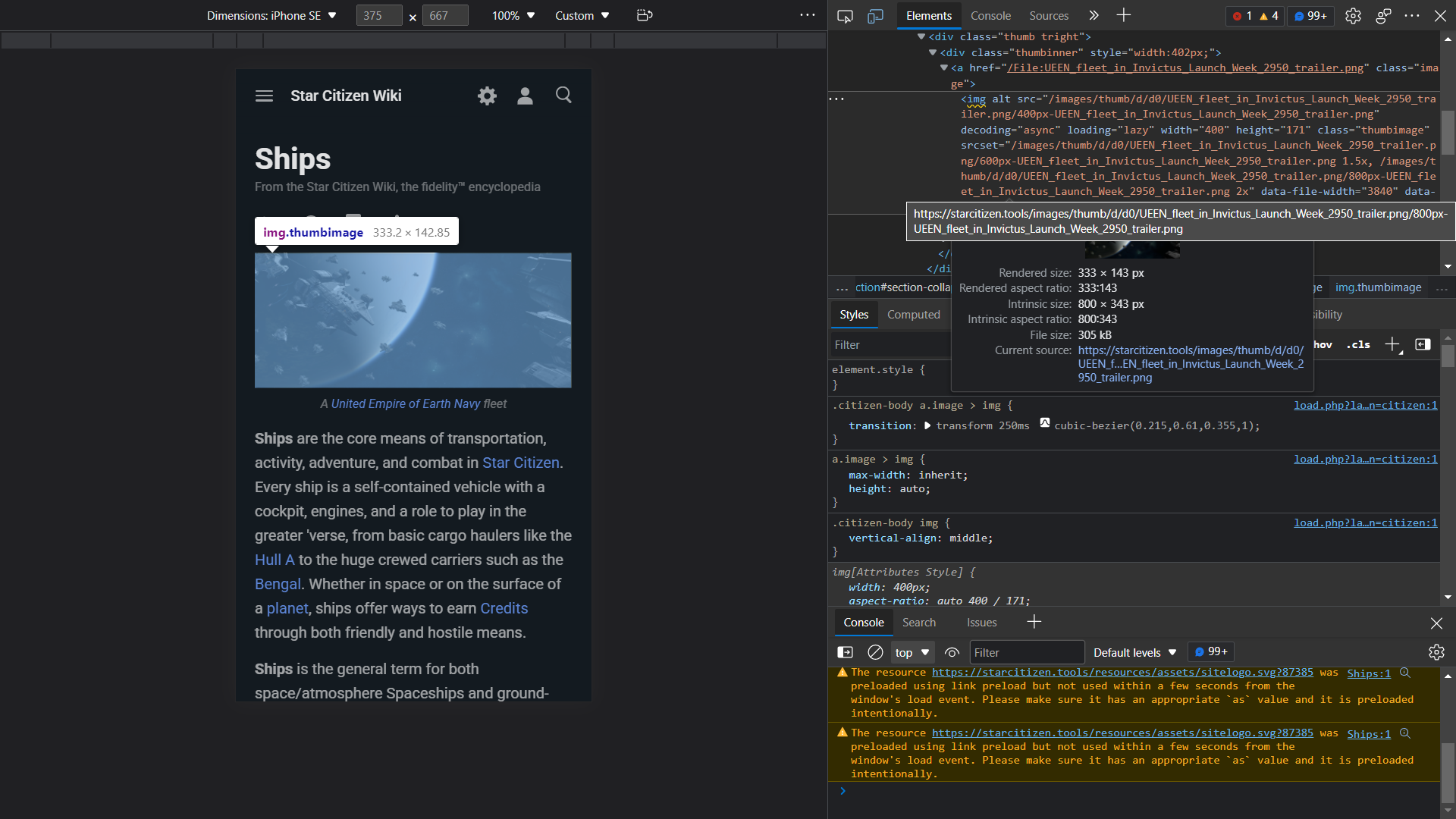Clear the console messages
Viewport: 1456px width, 819px height.
click(x=875, y=652)
